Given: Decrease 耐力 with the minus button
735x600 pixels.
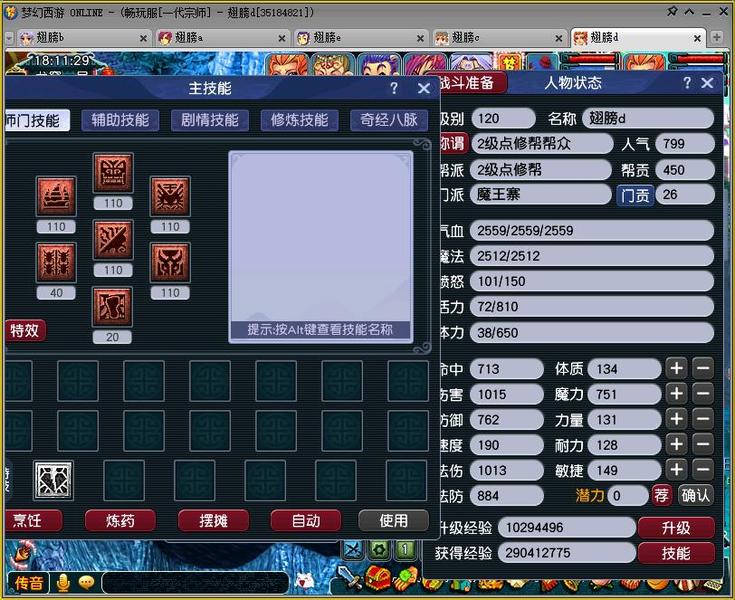Looking at the screenshot, I should click(x=703, y=445).
